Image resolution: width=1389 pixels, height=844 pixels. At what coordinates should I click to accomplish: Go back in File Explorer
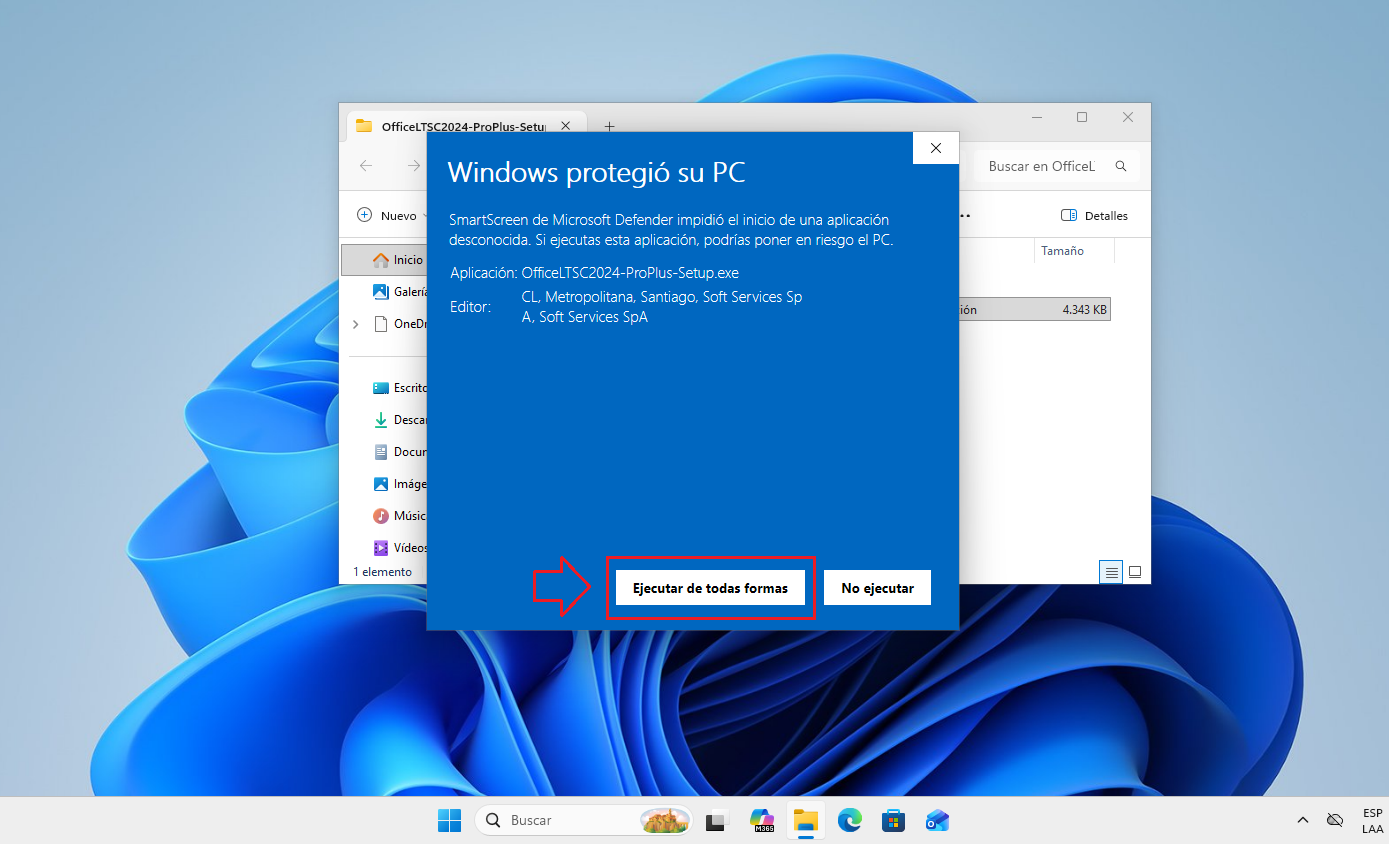coord(366,166)
